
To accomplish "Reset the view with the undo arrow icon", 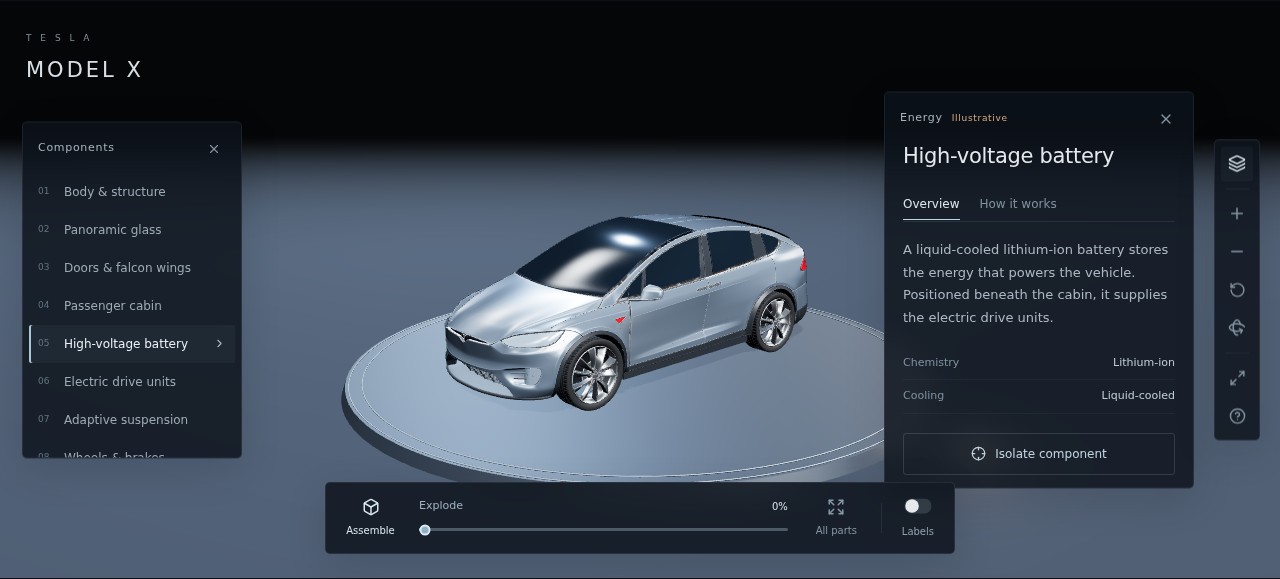I will (x=1237, y=290).
